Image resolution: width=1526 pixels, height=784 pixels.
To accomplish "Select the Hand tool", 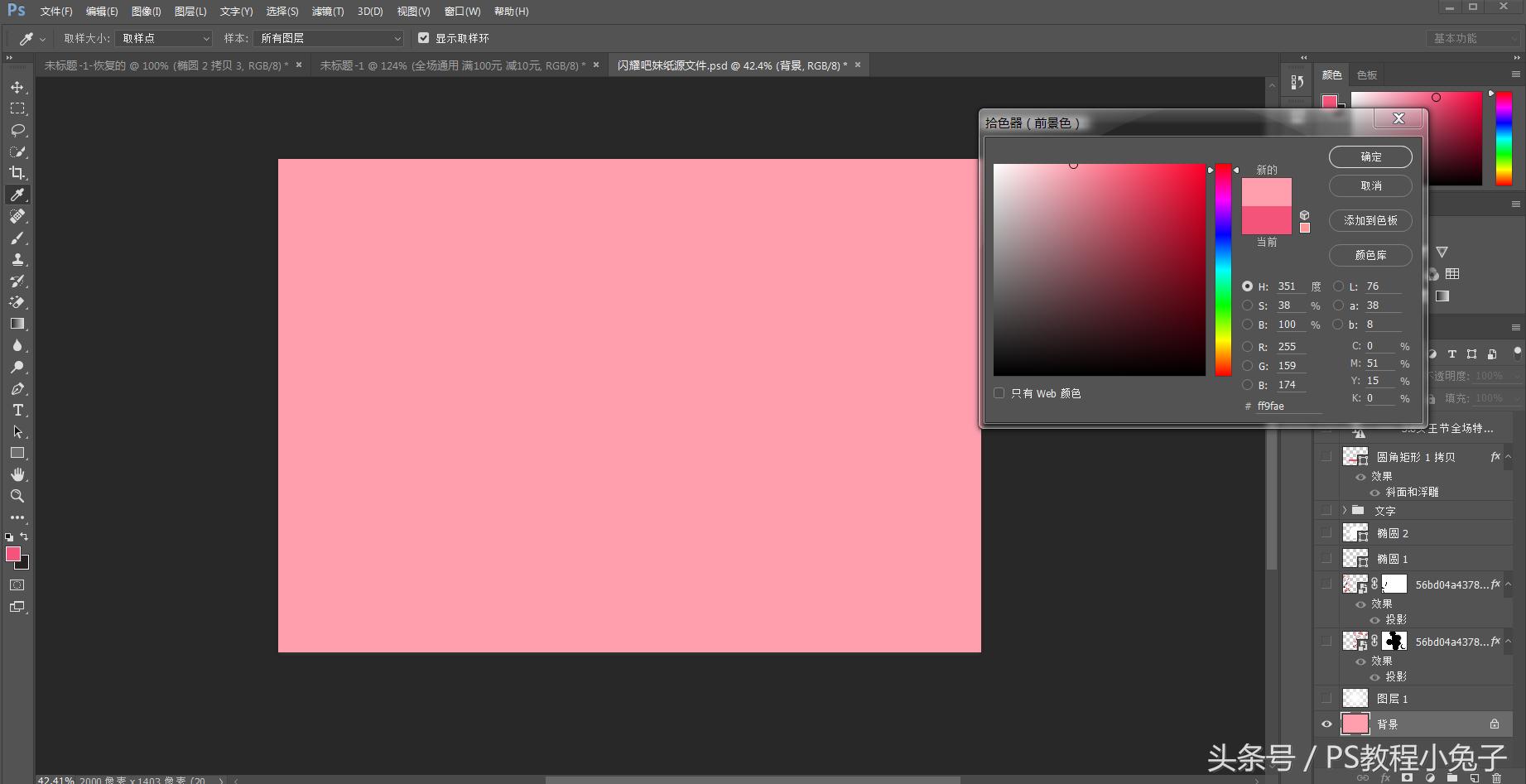I will (17, 474).
